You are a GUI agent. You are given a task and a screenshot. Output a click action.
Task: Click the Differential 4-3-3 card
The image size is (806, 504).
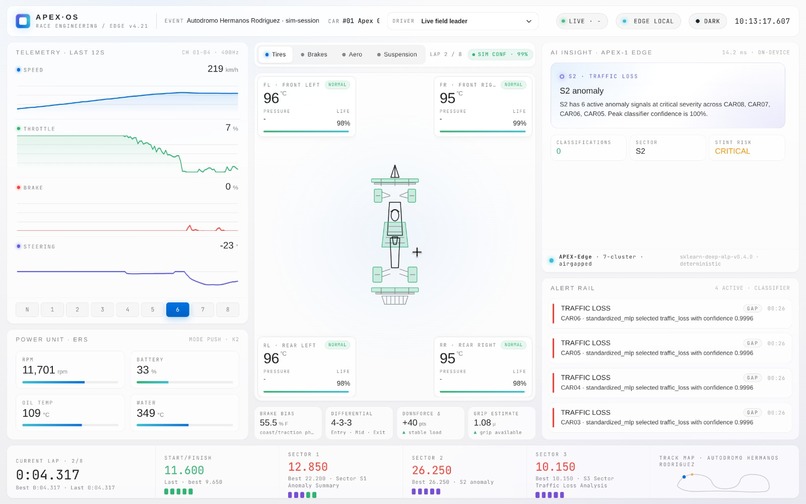pos(359,423)
